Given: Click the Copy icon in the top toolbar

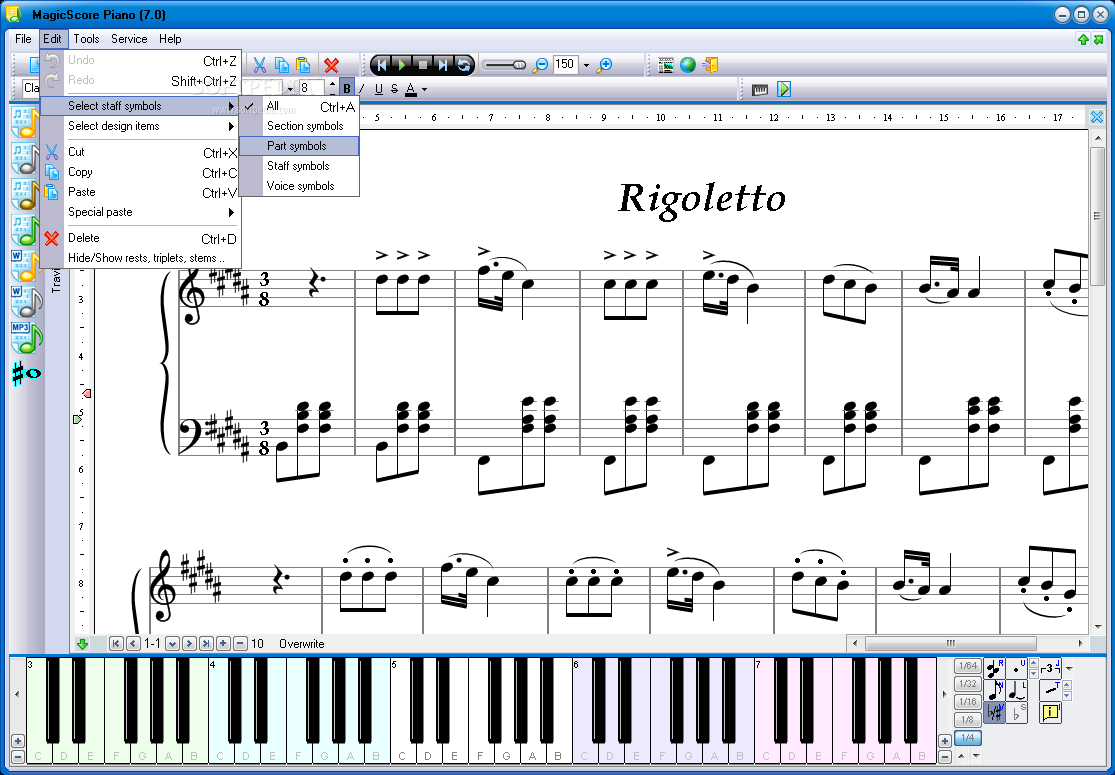Looking at the screenshot, I should click(x=282, y=65).
